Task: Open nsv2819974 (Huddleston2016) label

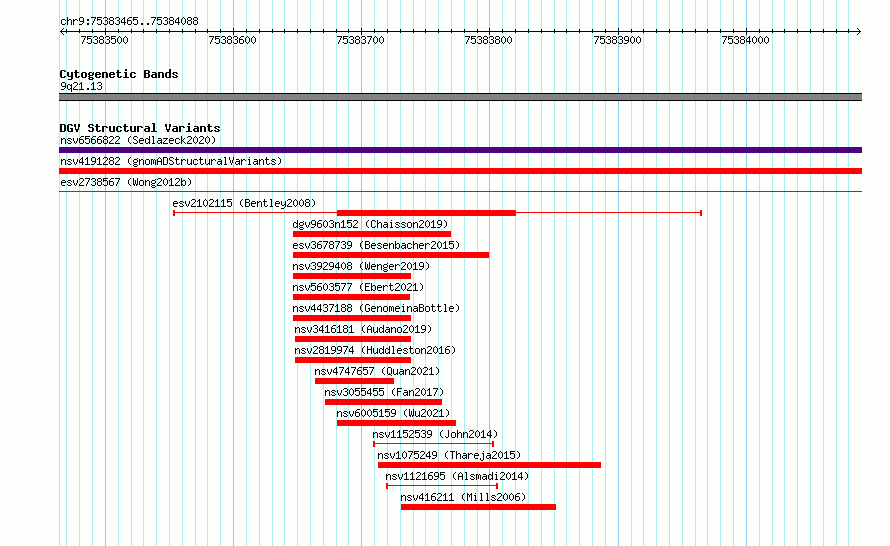Action: coord(375,350)
